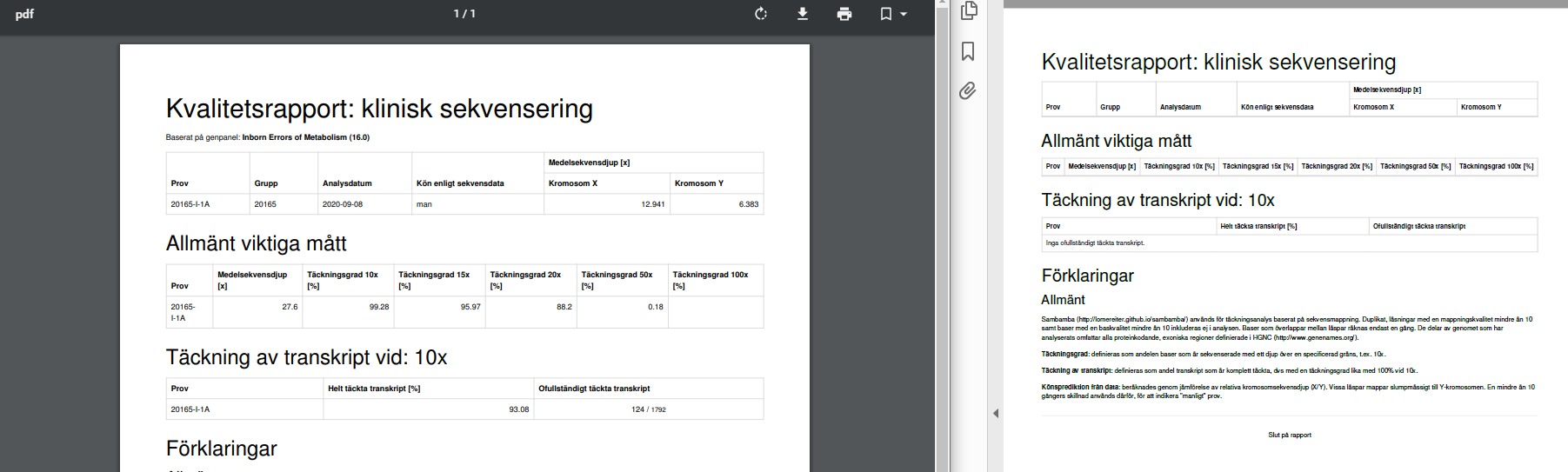This screenshot has width=1568, height=472.
Task: Select 'Kvalitetsrapport: klinisk sekvensering' heading in left document
Action: pos(379,109)
